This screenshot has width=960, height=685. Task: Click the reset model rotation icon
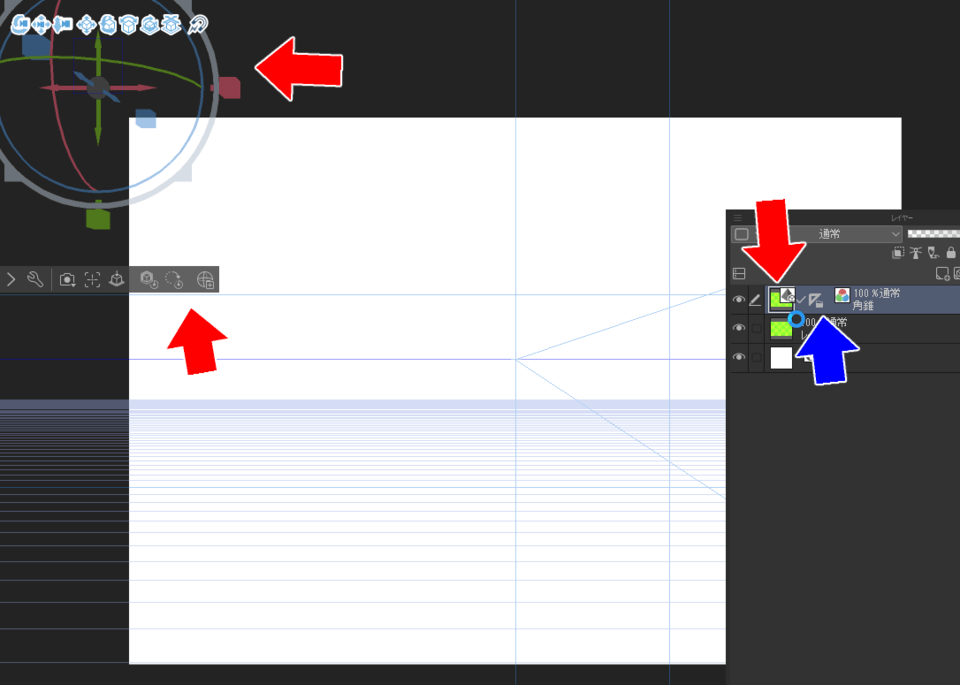pyautogui.click(x=174, y=280)
